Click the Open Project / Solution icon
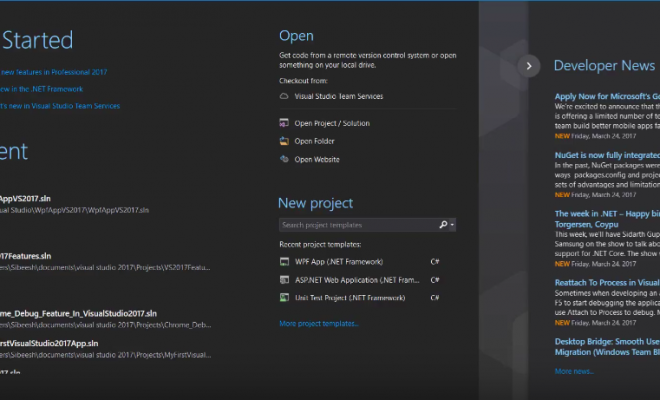660x400 pixels. (x=284, y=123)
